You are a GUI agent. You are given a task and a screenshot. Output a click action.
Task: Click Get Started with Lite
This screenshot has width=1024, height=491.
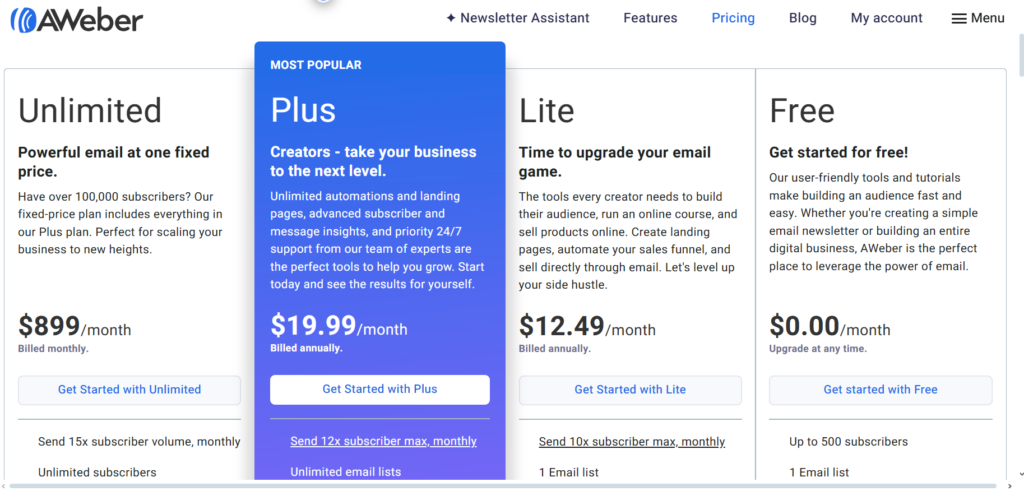pyautogui.click(x=630, y=390)
